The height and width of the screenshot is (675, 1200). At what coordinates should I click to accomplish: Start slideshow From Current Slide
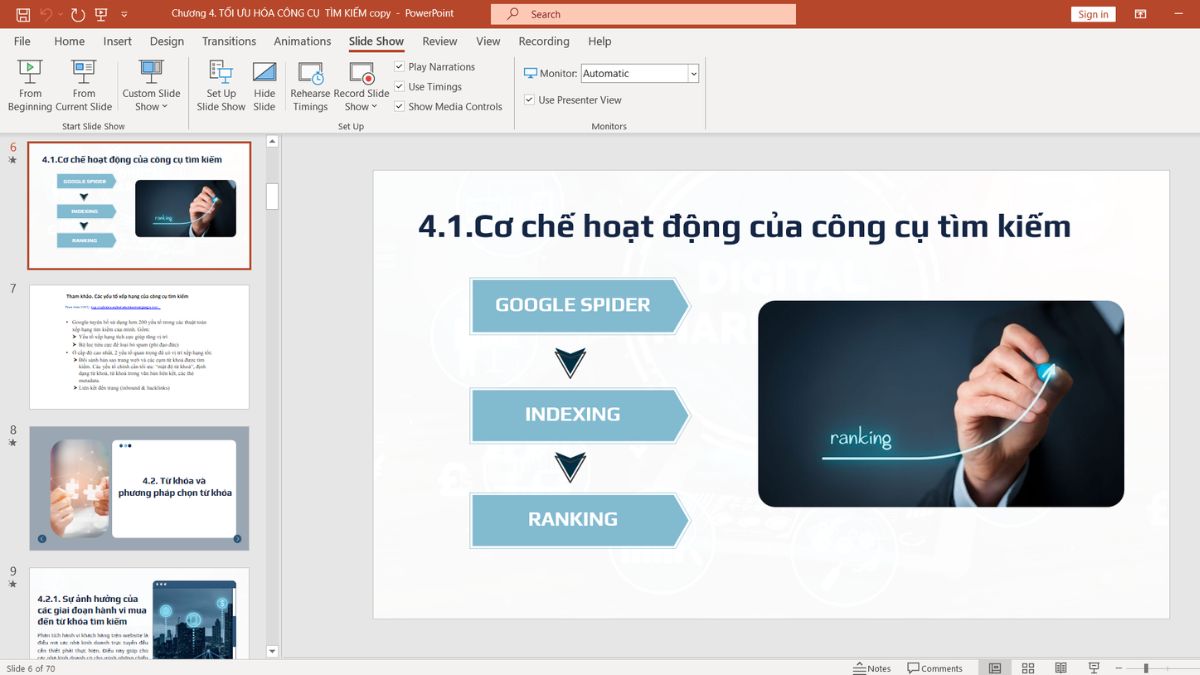point(84,84)
